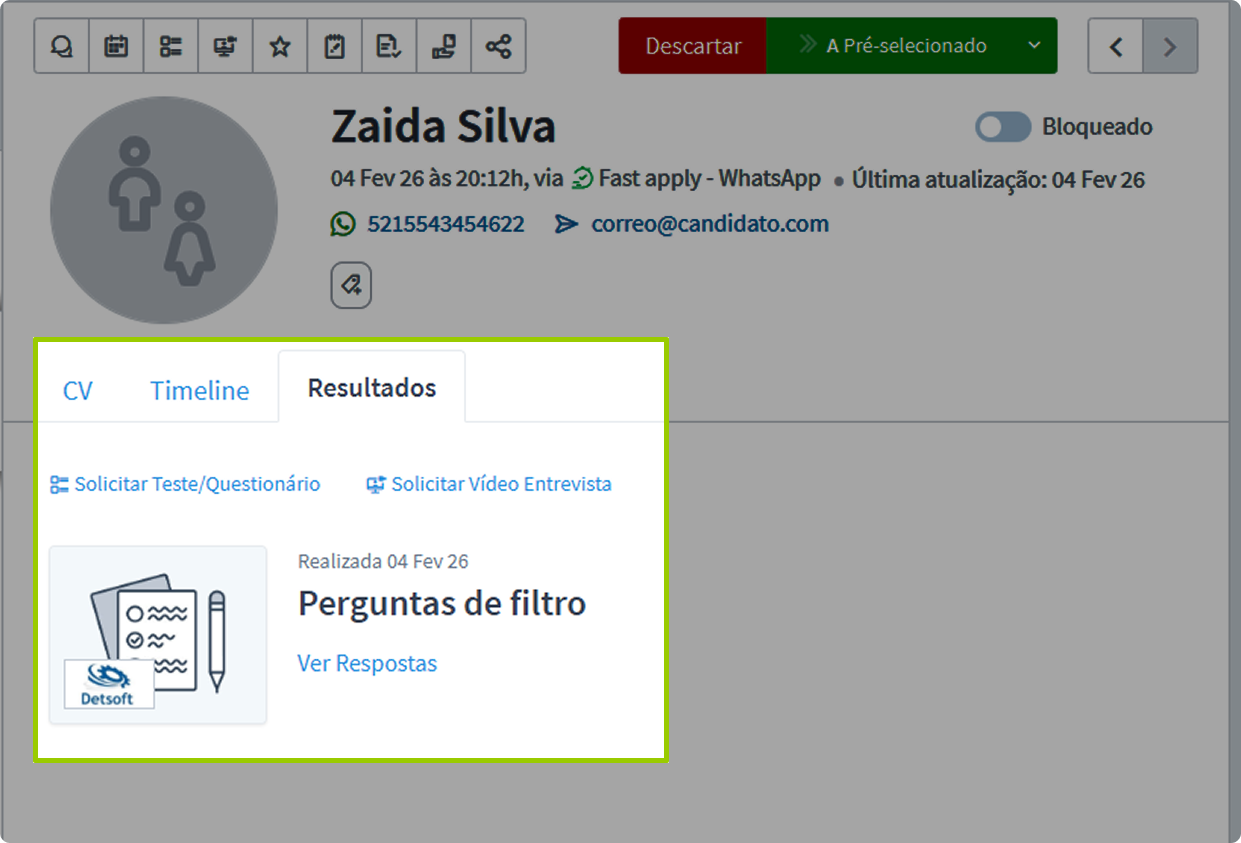Go to the previous candidate arrow
Image resolution: width=1241 pixels, height=843 pixels.
[x=1116, y=47]
